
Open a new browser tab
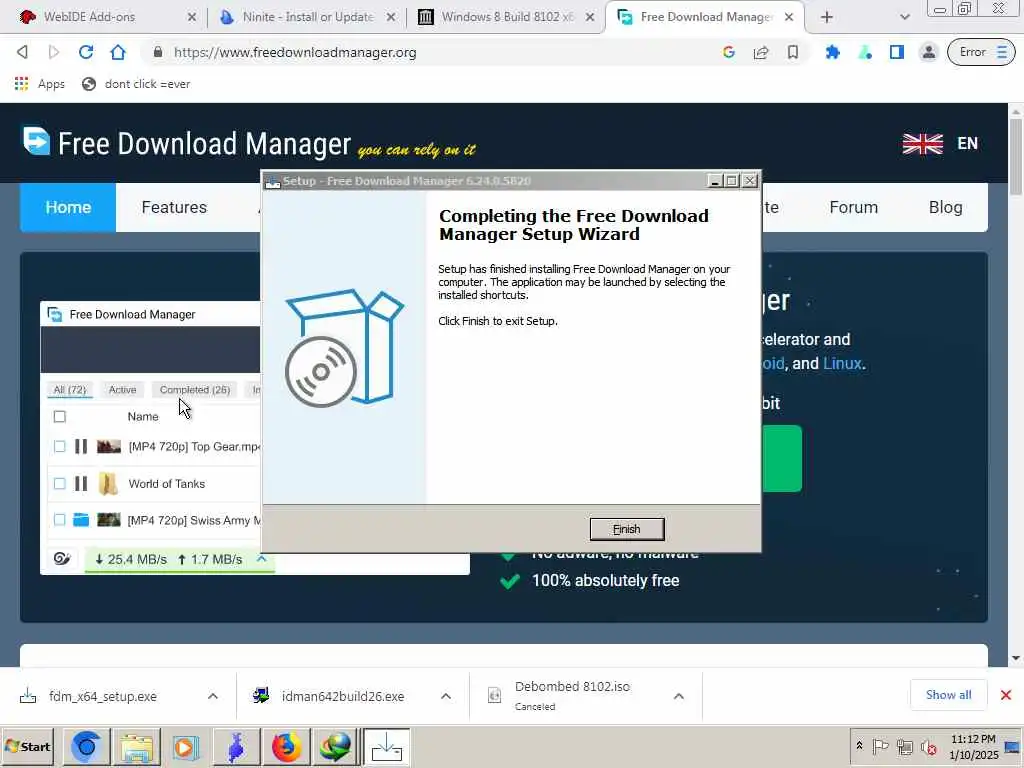(827, 17)
